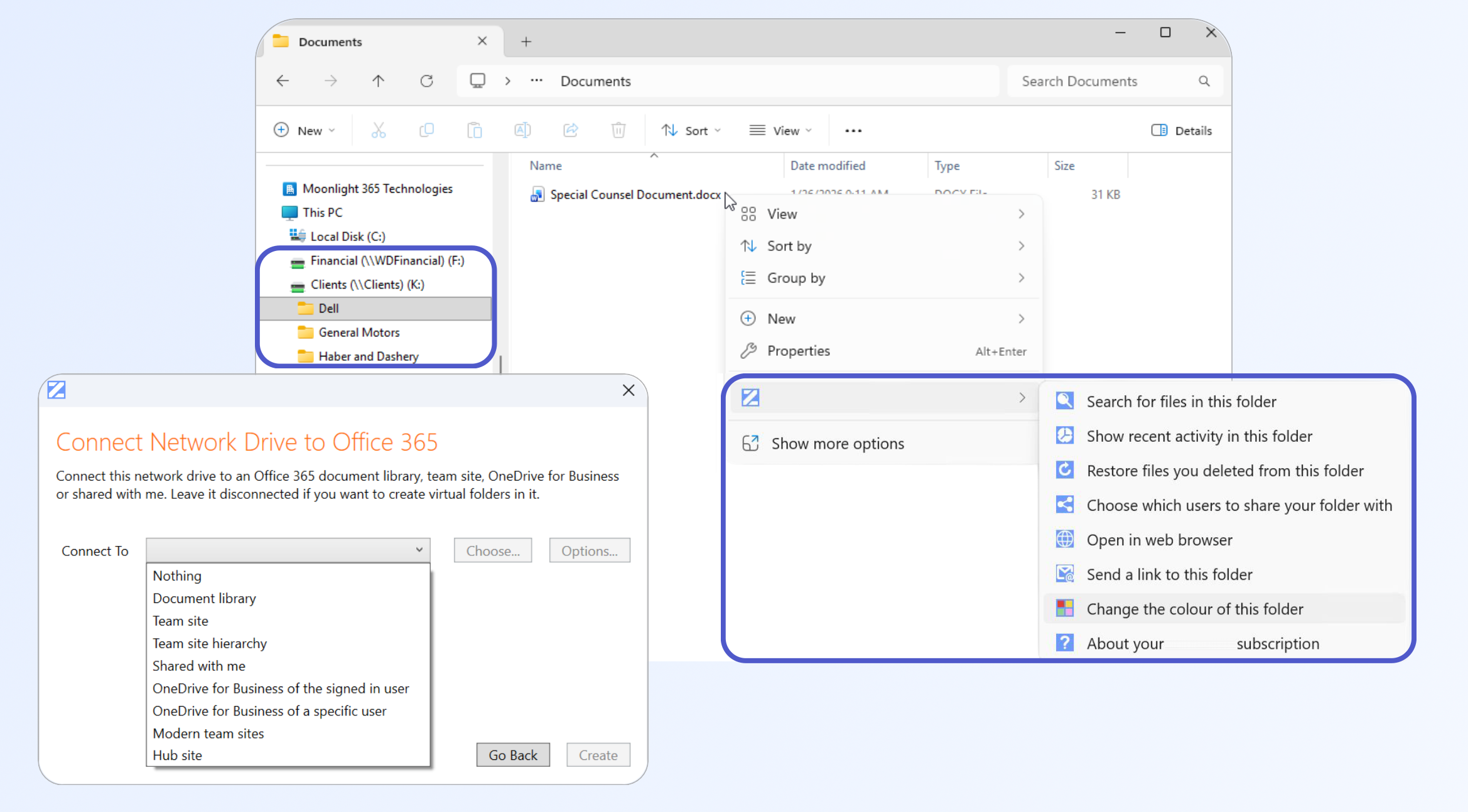Refresh the Documents folder view
This screenshot has width=1468, height=812.
(426, 81)
